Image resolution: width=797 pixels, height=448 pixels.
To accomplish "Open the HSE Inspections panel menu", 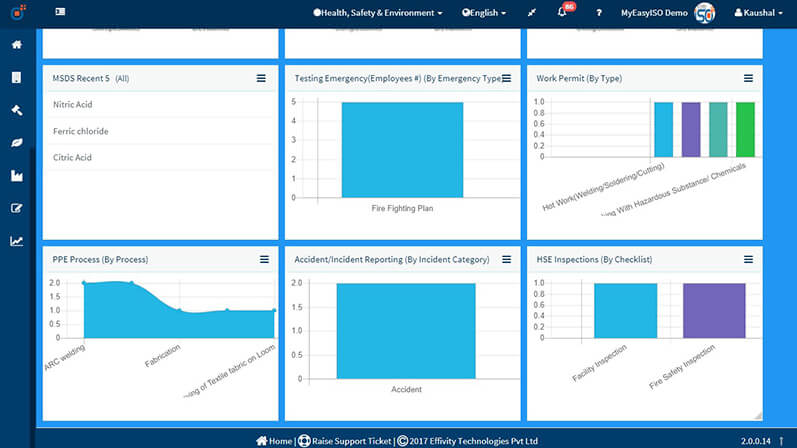I will (x=748, y=259).
